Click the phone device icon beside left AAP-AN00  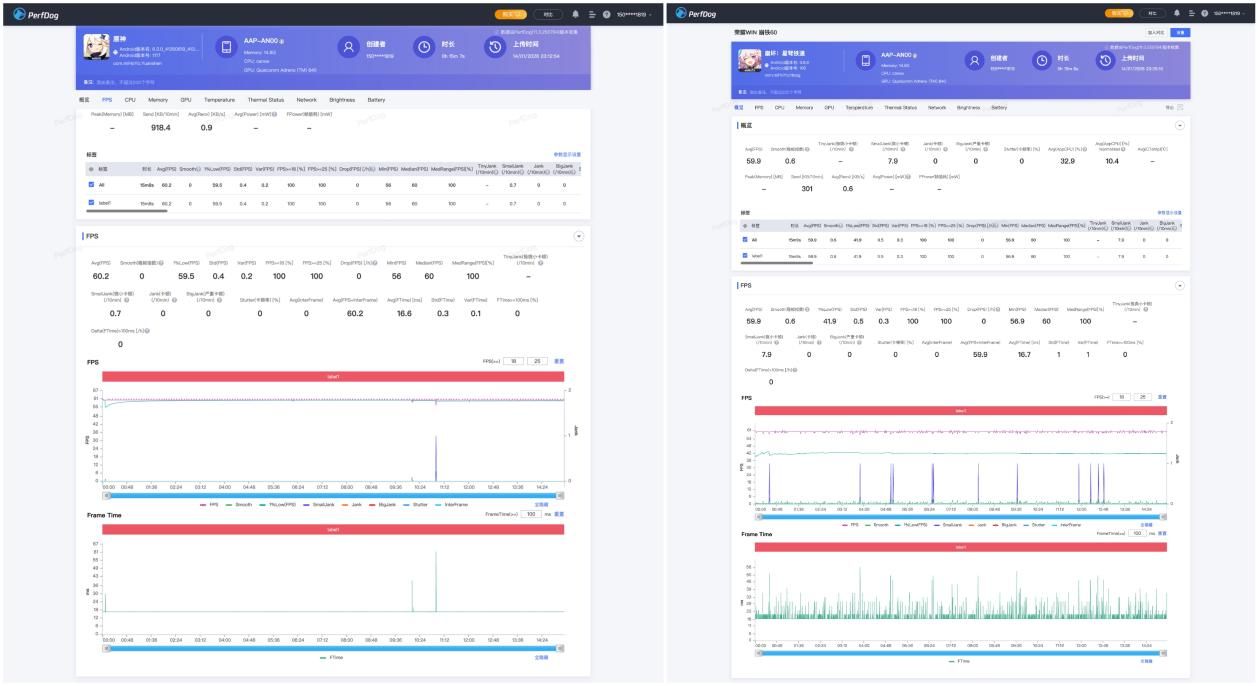click(x=227, y=48)
